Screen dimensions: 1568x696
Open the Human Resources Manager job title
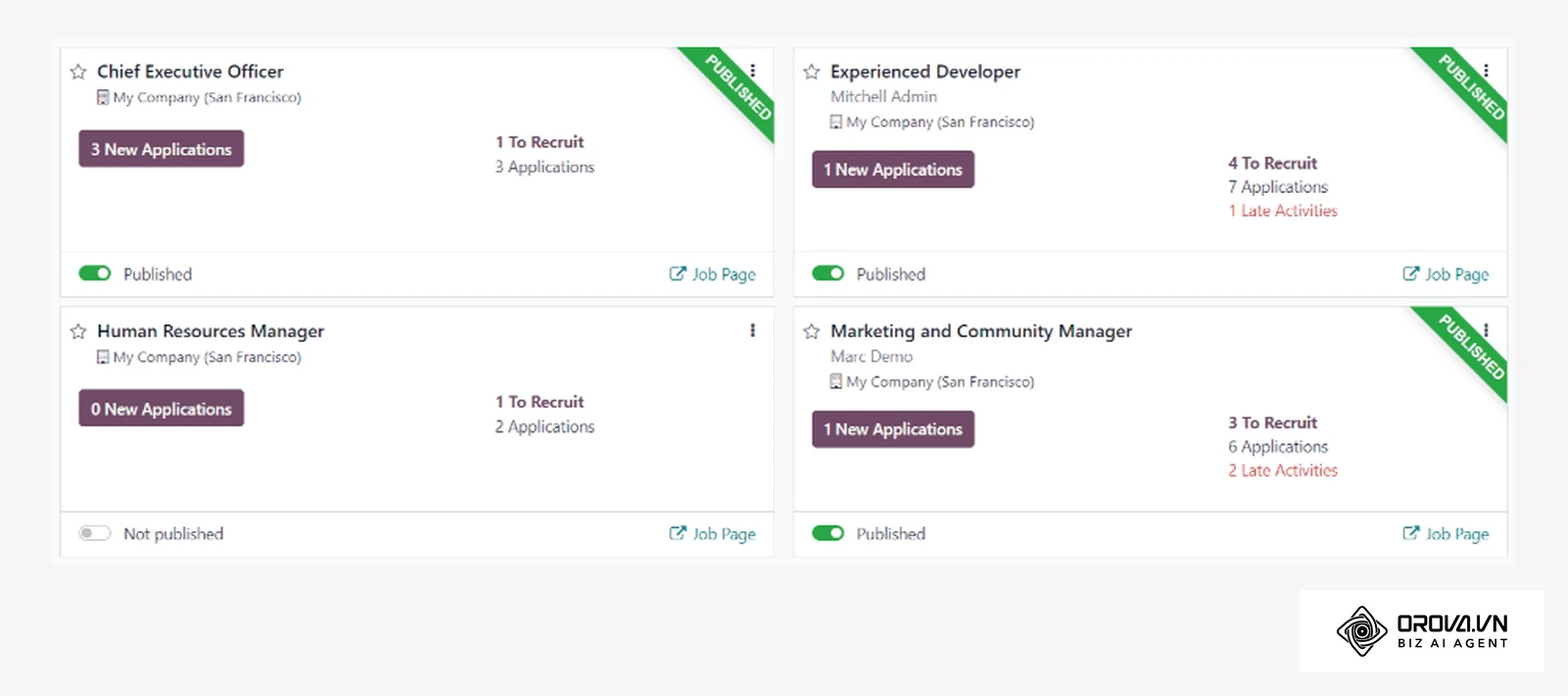(x=211, y=331)
